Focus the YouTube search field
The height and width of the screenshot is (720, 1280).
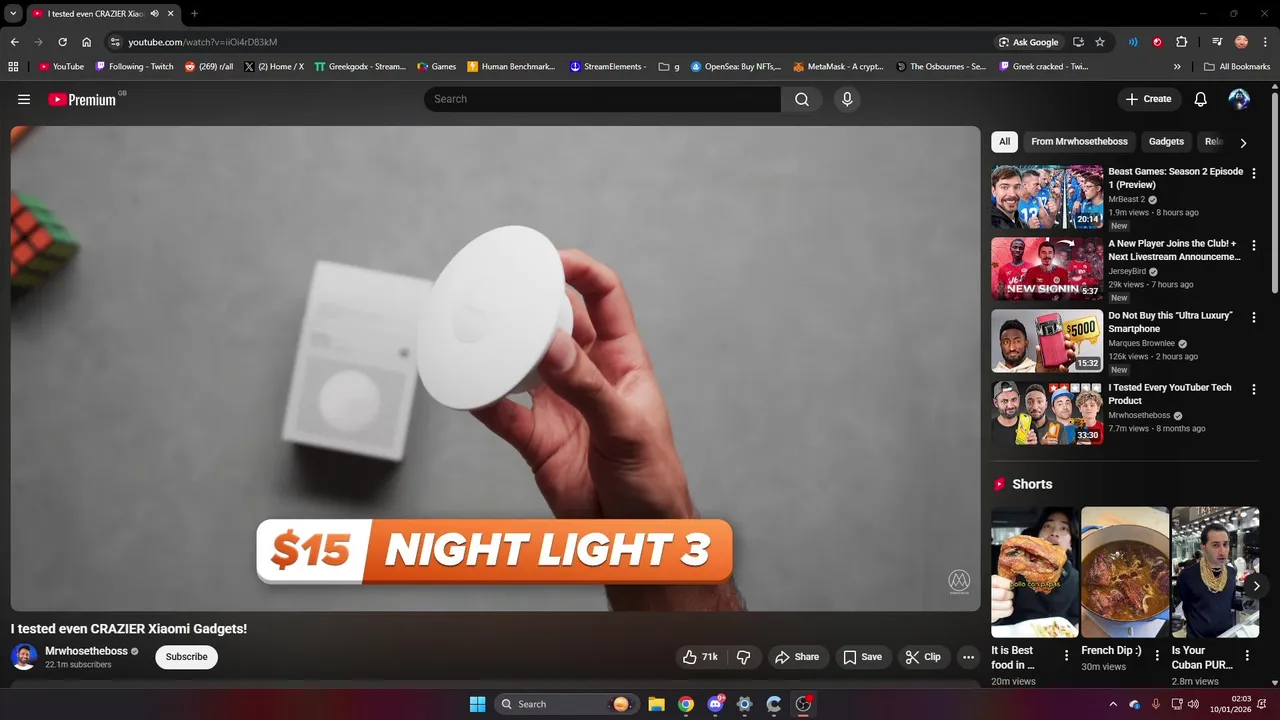point(603,99)
